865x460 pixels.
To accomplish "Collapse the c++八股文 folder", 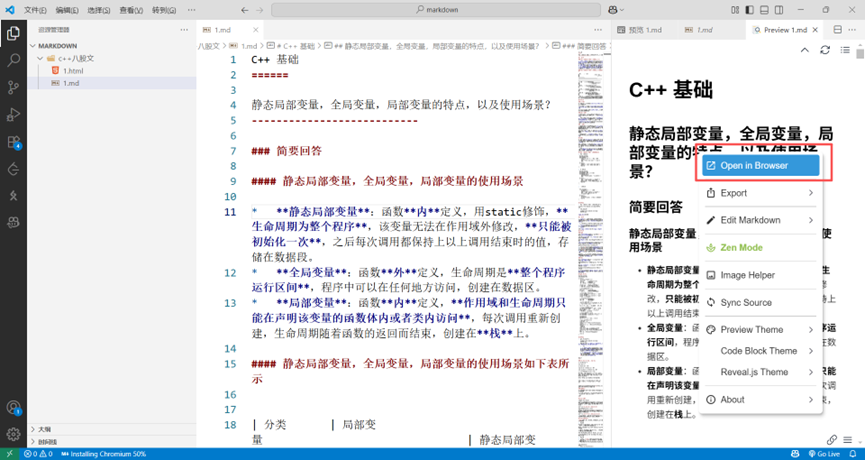I will (x=111, y=58).
